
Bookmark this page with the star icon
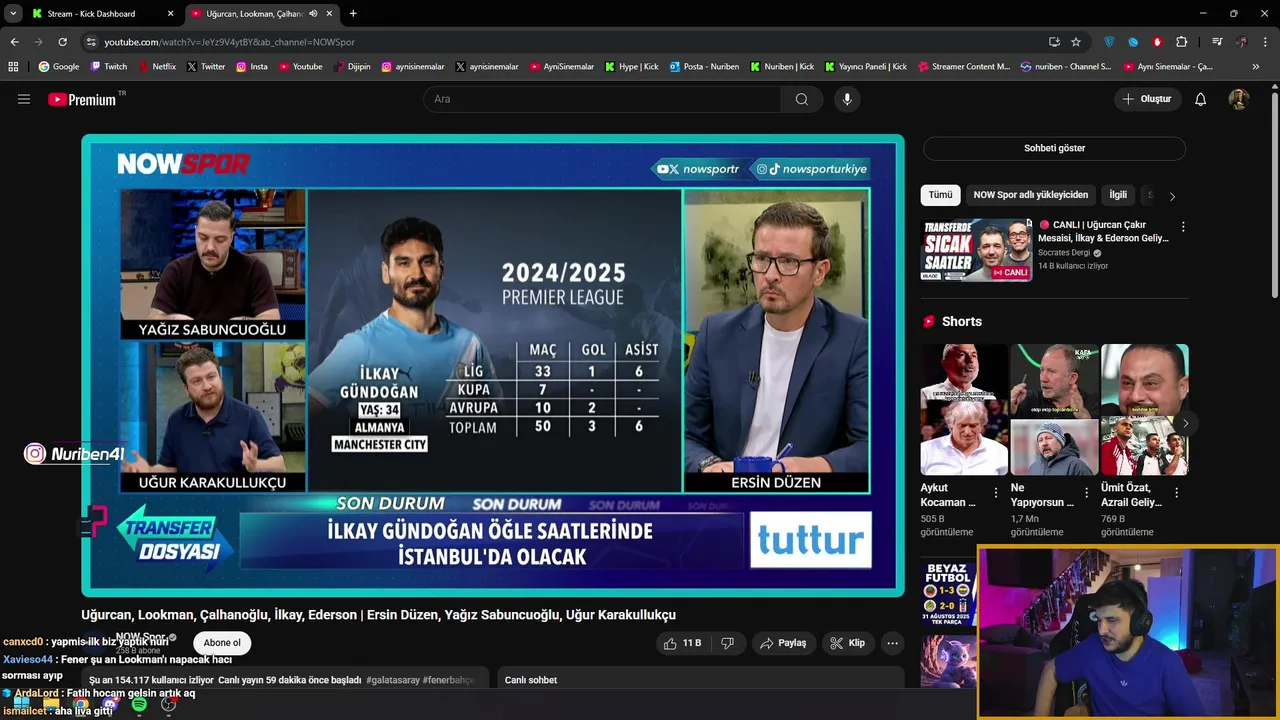(1076, 42)
